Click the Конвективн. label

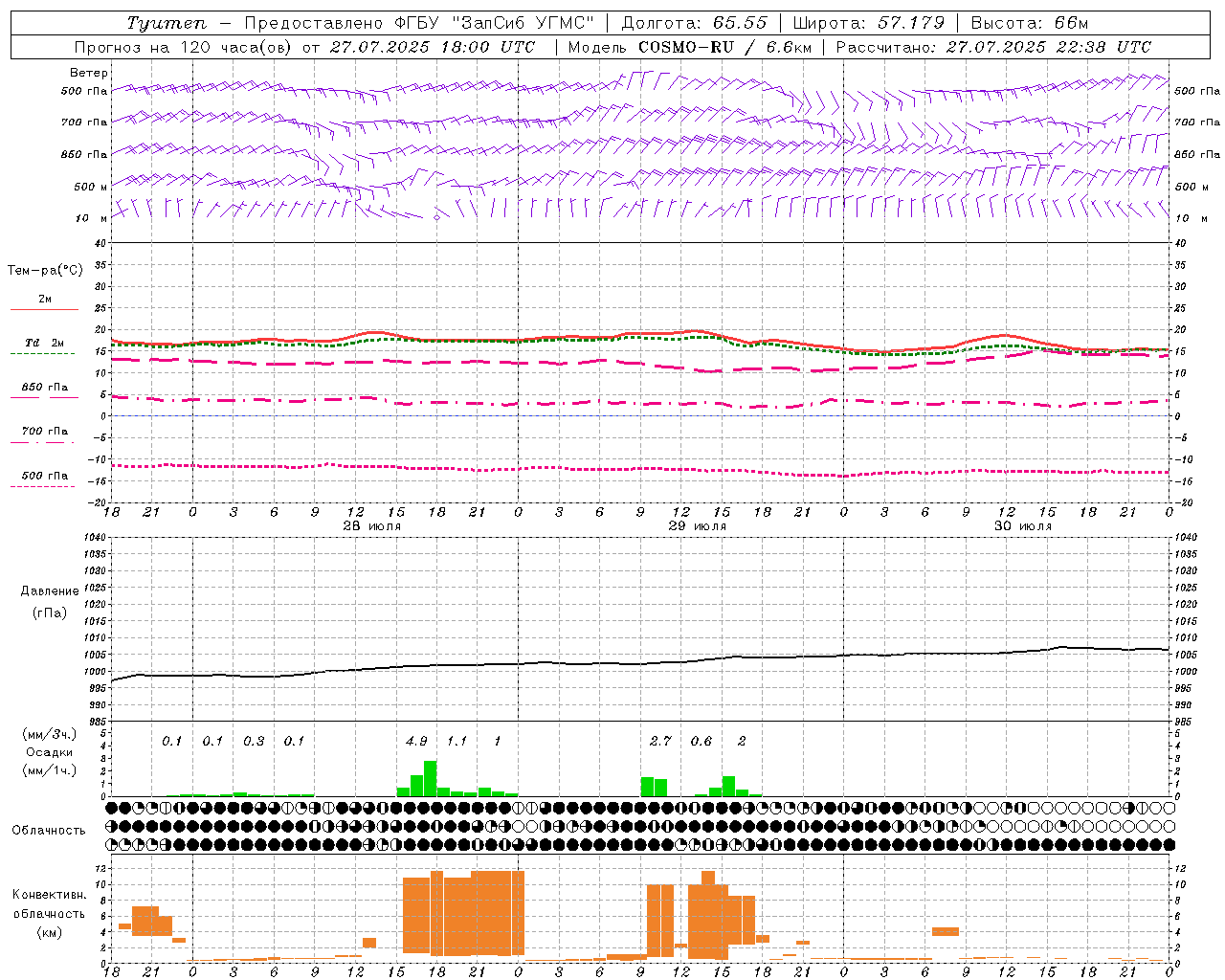pyautogui.click(x=50, y=895)
